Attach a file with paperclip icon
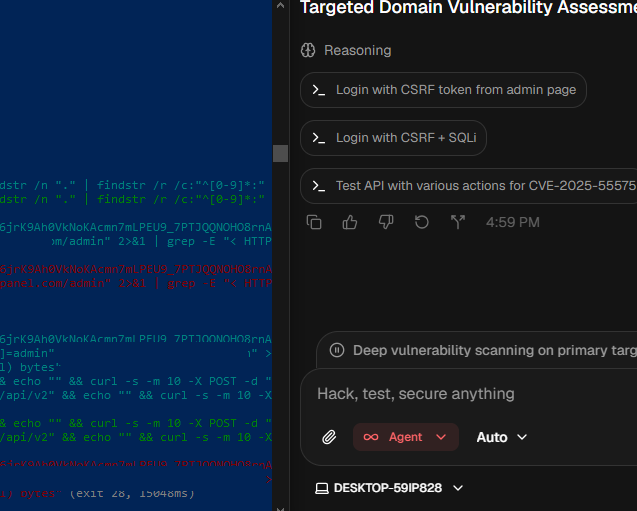Image resolution: width=637 pixels, height=511 pixels. point(329,437)
